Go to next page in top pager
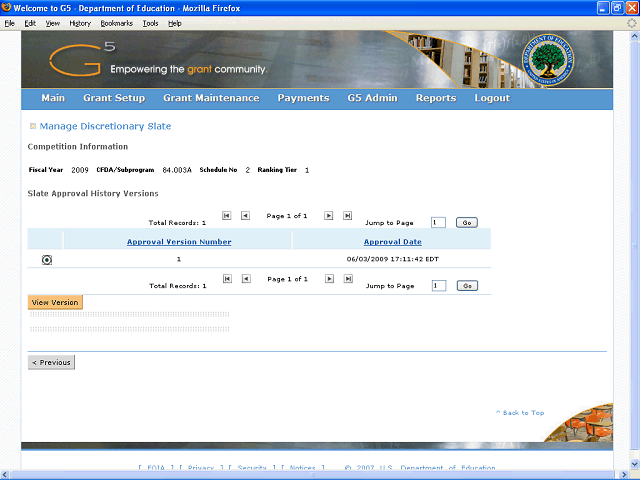 [x=329, y=216]
